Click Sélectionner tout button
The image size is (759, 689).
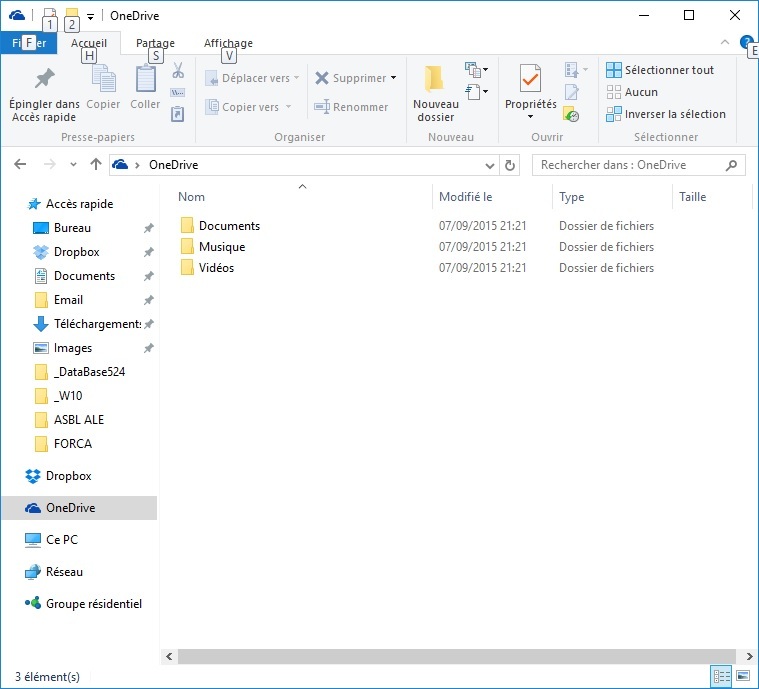660,70
